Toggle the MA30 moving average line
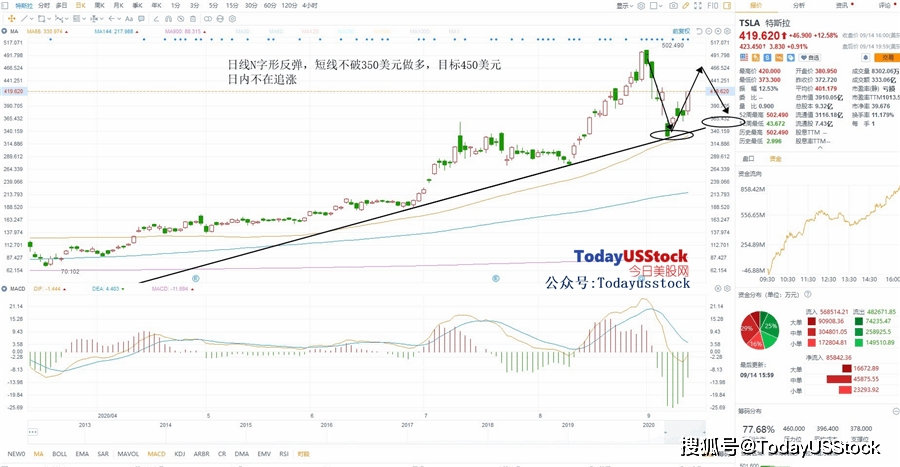This screenshot has height=467, width=900. coord(242,31)
